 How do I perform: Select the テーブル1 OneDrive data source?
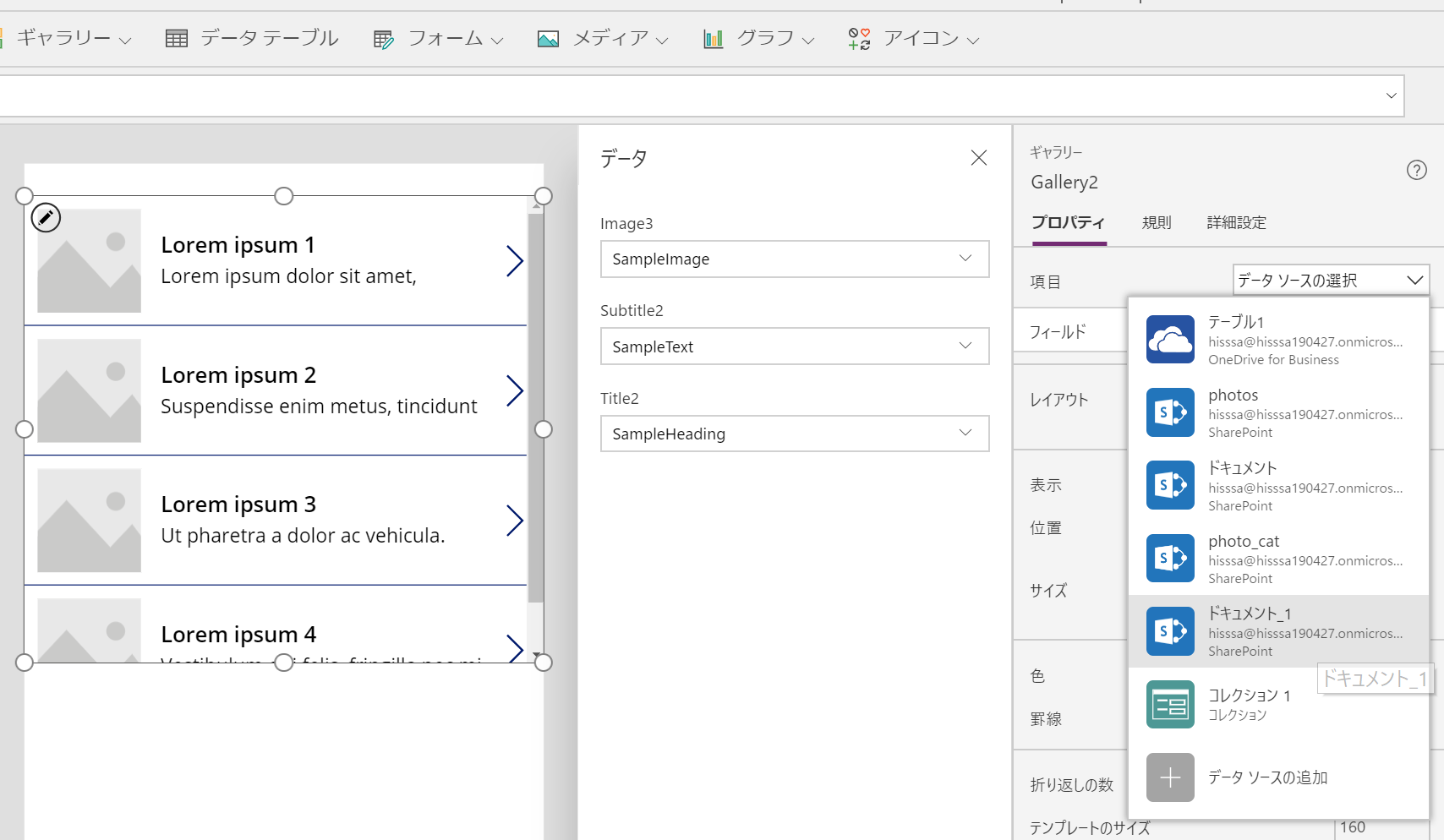1278,340
